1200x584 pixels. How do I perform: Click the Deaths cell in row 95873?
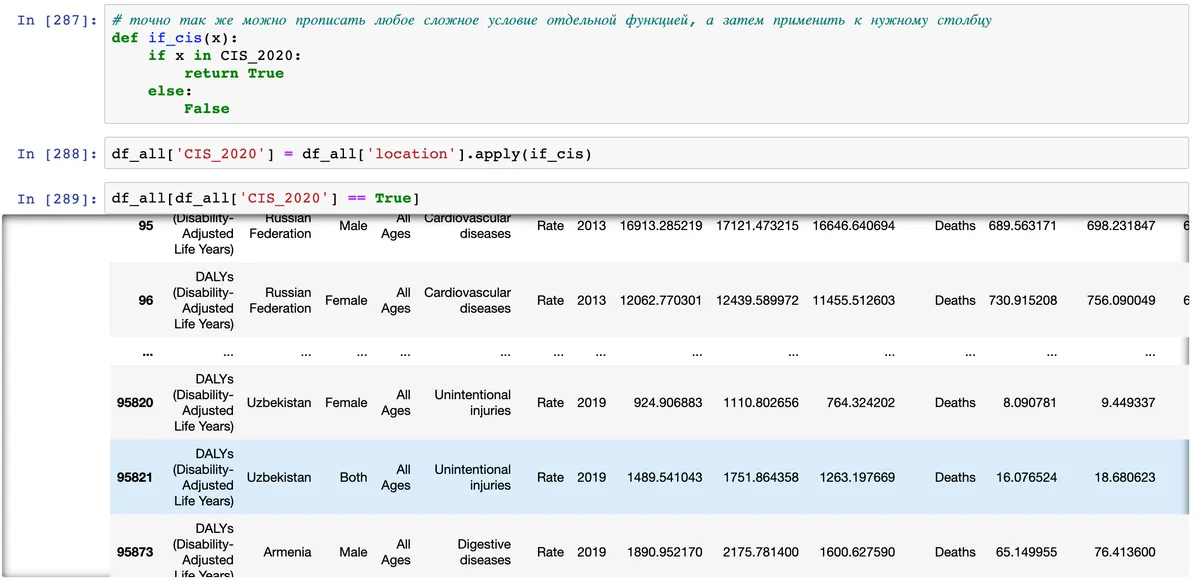tap(955, 552)
